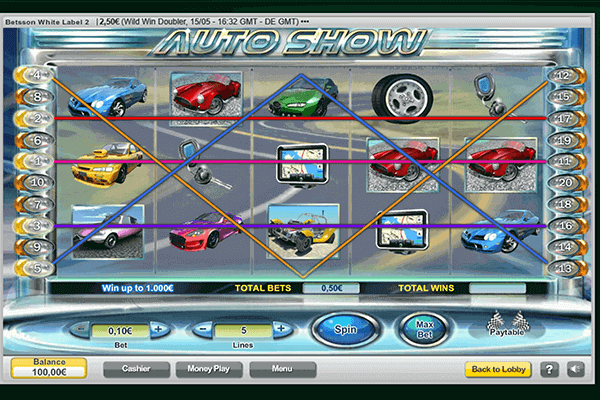Click the green car symbol
The width and height of the screenshot is (600, 400).
click(x=303, y=98)
